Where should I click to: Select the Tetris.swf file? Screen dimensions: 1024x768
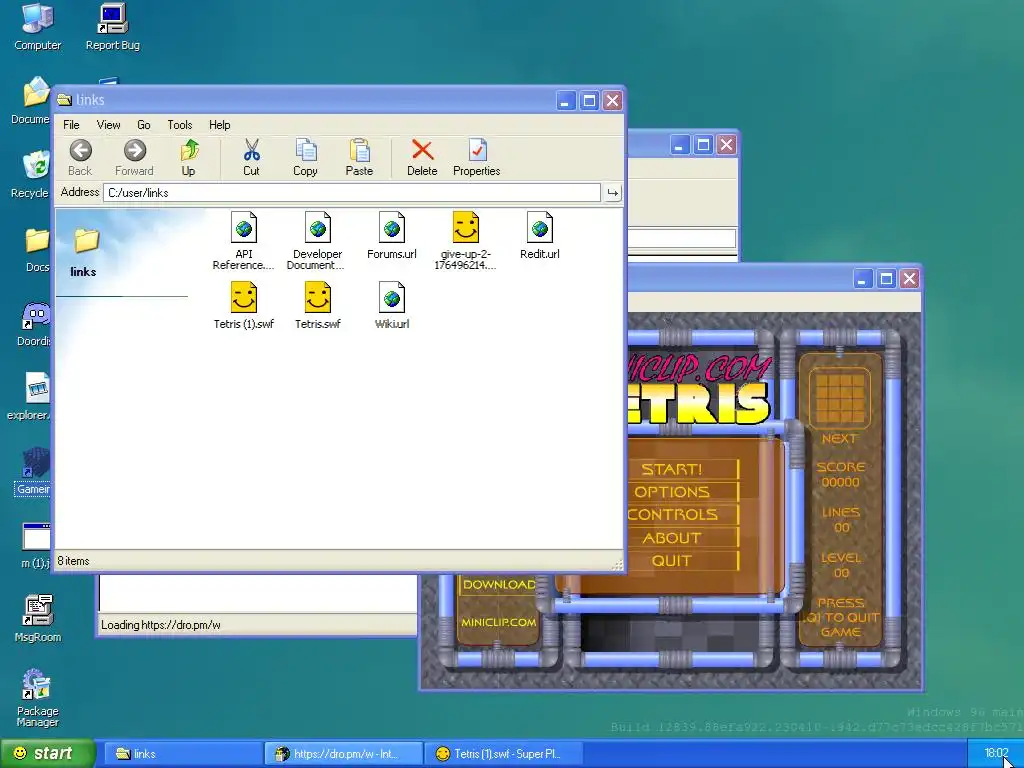[318, 306]
